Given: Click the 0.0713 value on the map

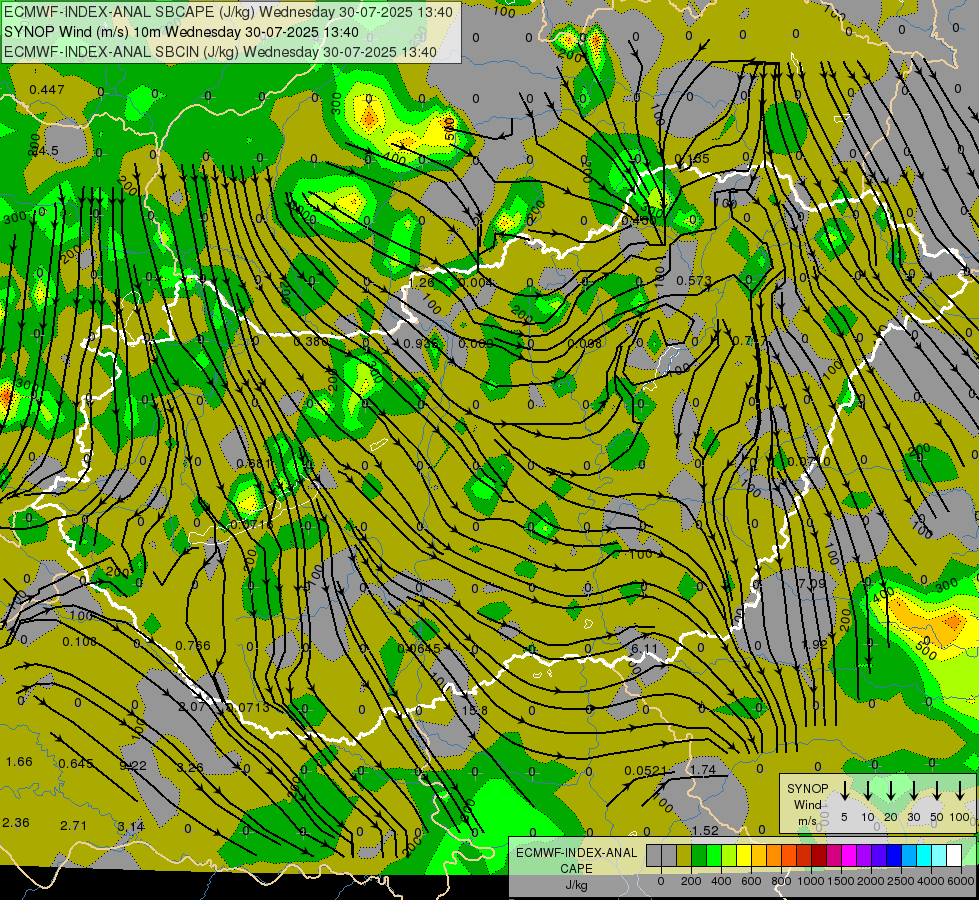Looking at the screenshot, I should [248, 707].
